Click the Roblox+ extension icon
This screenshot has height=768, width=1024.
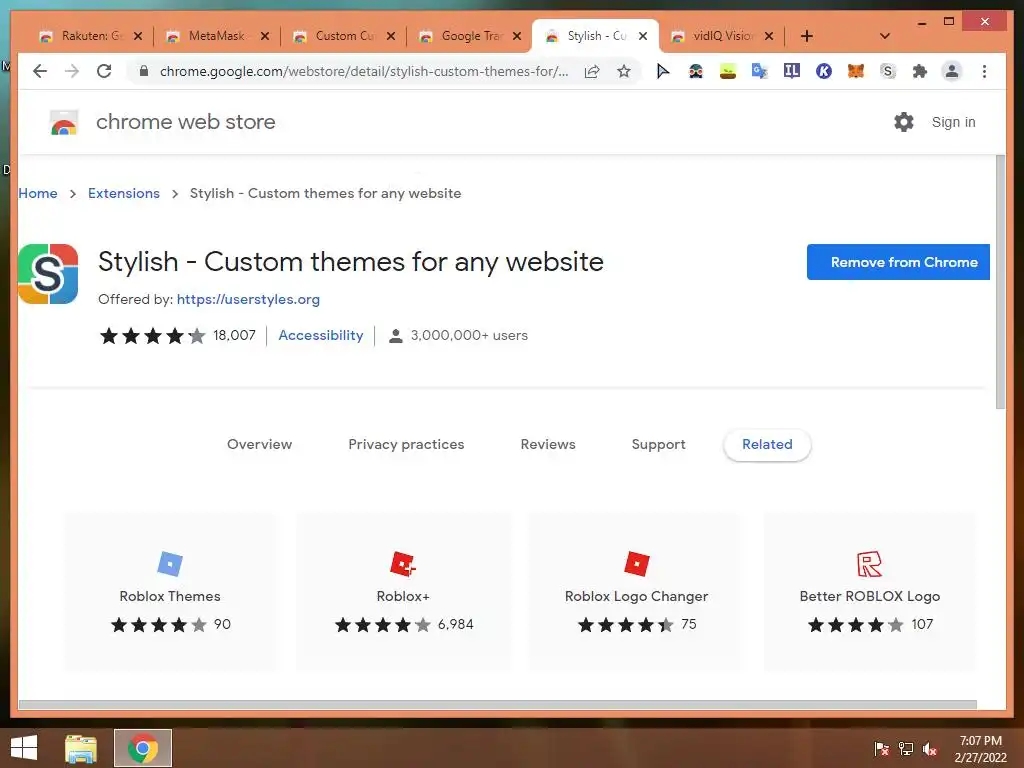[x=403, y=564]
